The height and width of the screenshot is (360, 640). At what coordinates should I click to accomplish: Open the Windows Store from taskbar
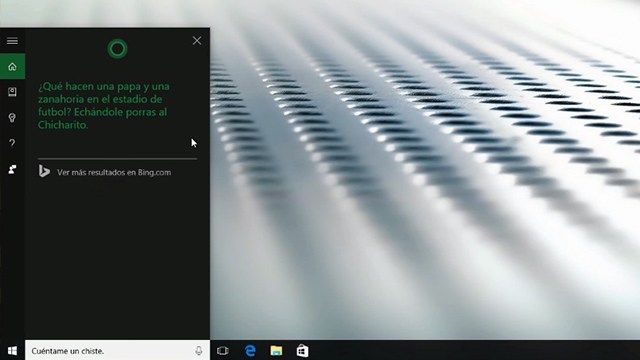pyautogui.click(x=302, y=351)
